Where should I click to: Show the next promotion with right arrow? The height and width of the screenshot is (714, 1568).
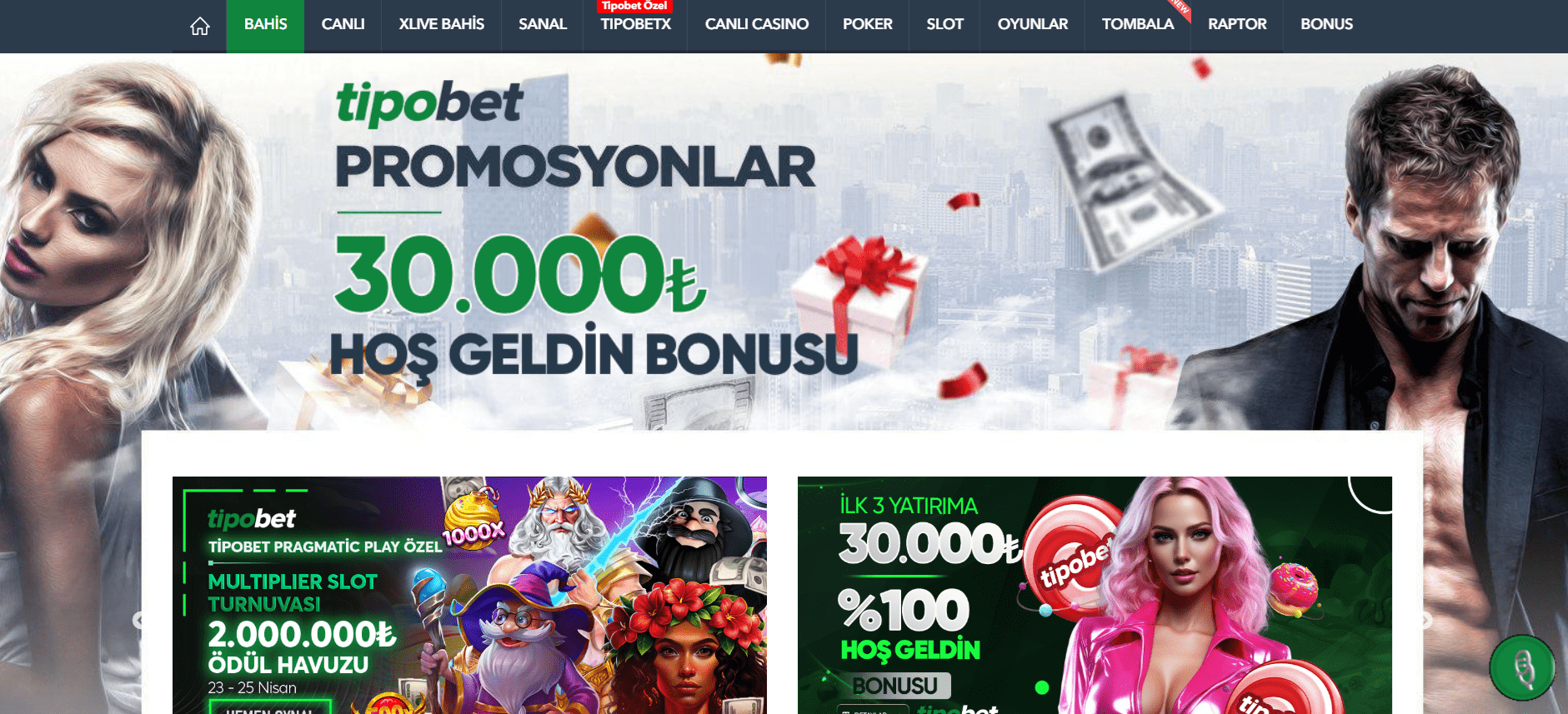coord(1426,620)
